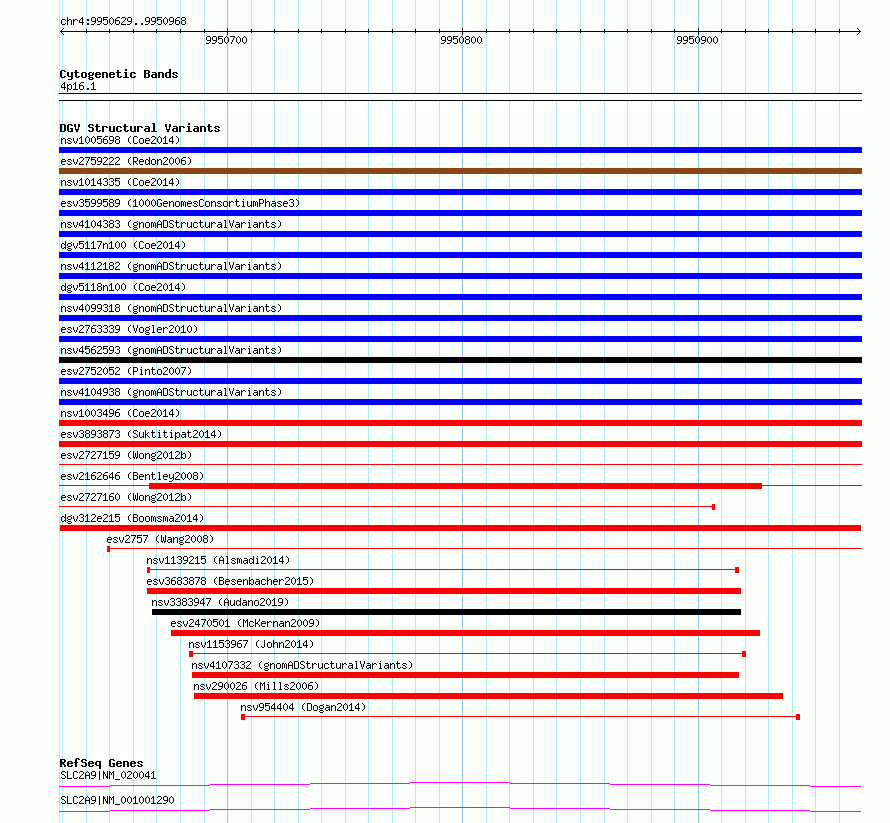
Task: Click the 9950900 ruler position label
Action: click(697, 40)
